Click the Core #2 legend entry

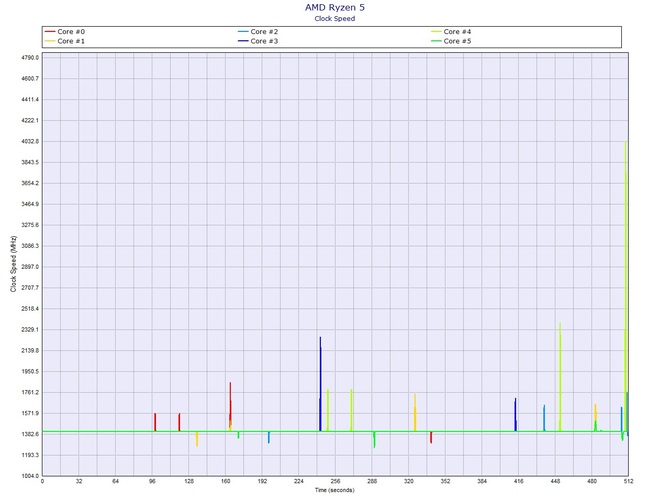(x=258, y=32)
